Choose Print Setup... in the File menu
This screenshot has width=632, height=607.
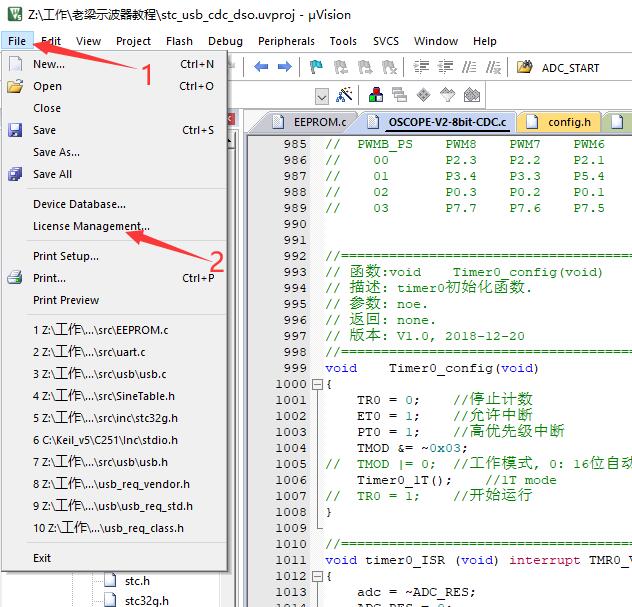(114, 256)
